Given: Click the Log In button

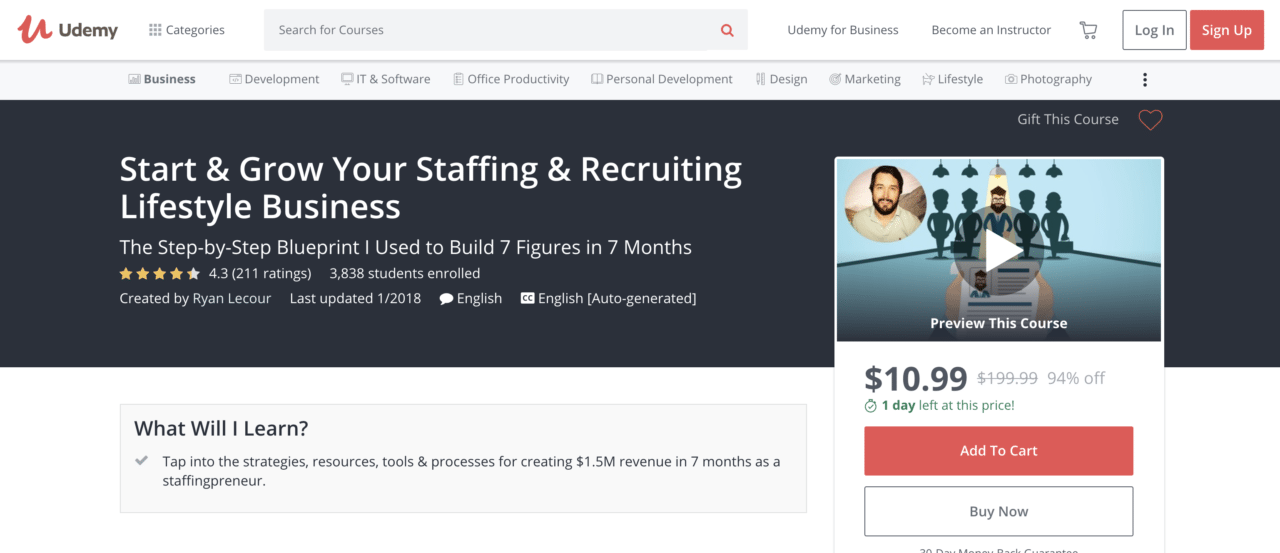Looking at the screenshot, I should tap(1154, 30).
